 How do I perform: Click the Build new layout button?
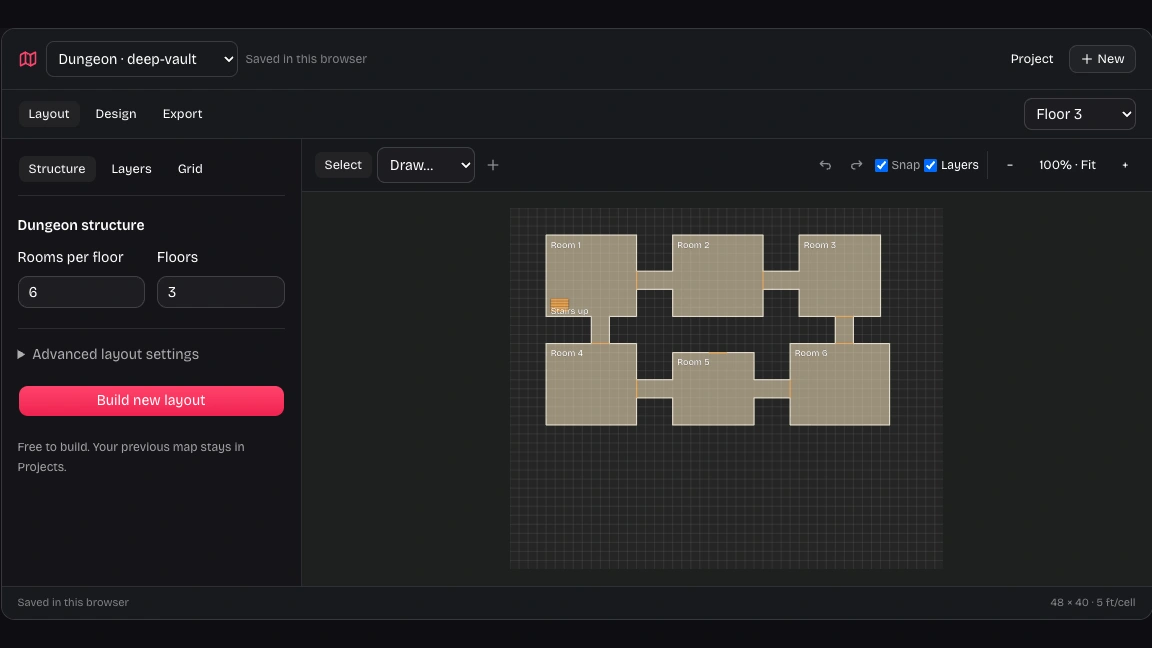tap(151, 400)
